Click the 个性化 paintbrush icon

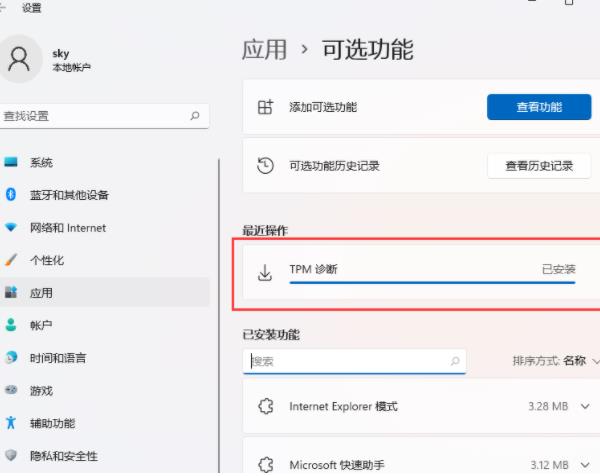[x=11, y=260]
